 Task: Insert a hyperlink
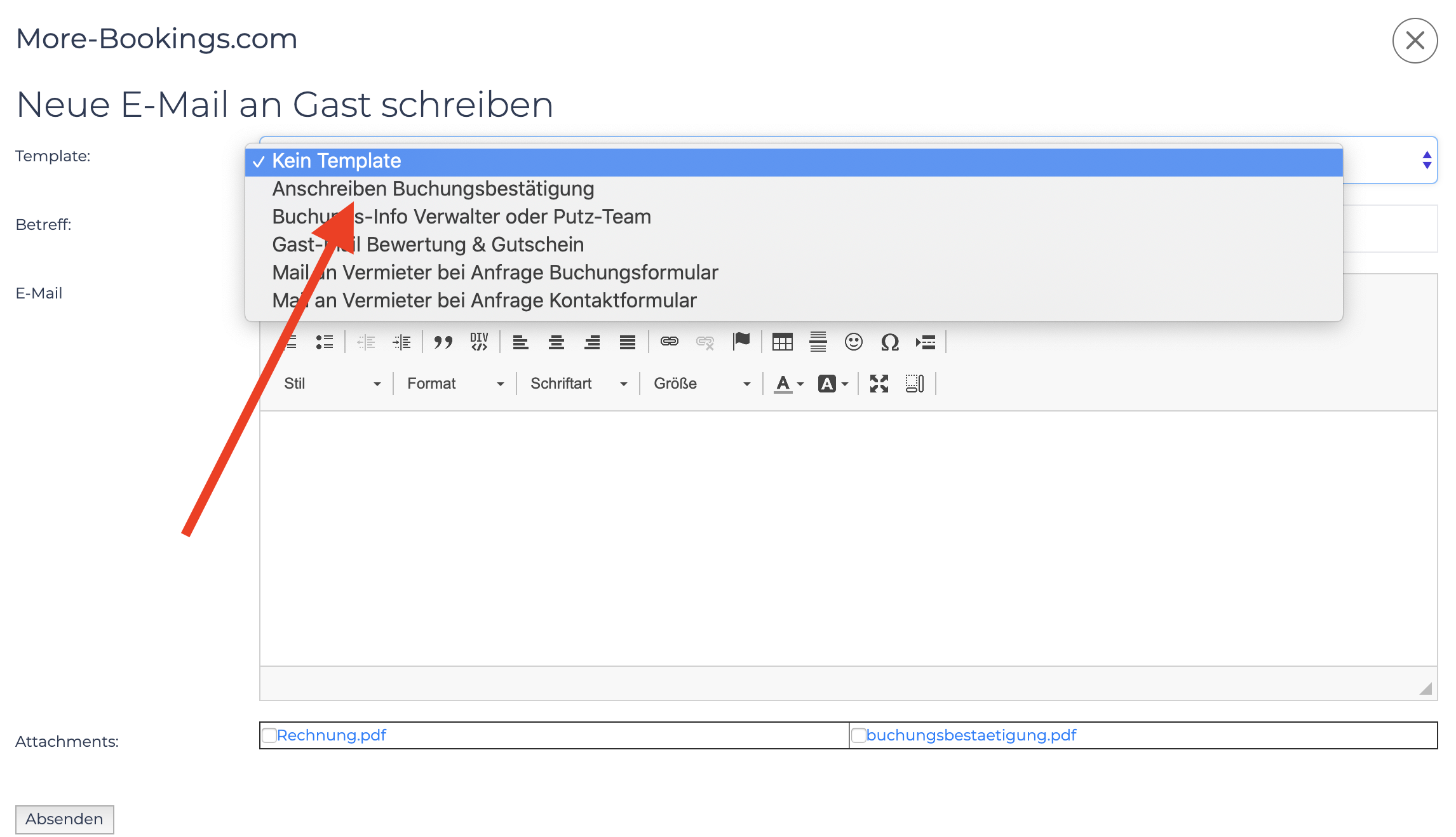(x=670, y=342)
